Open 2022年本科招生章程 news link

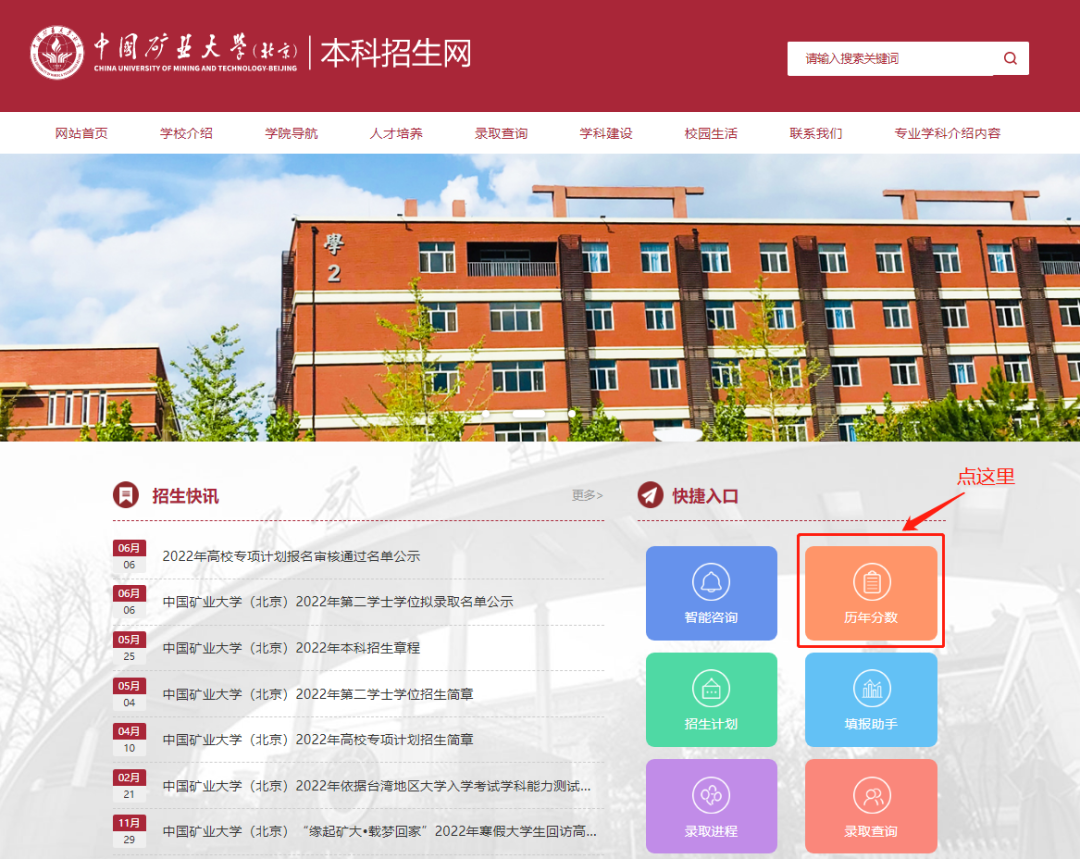(291, 648)
